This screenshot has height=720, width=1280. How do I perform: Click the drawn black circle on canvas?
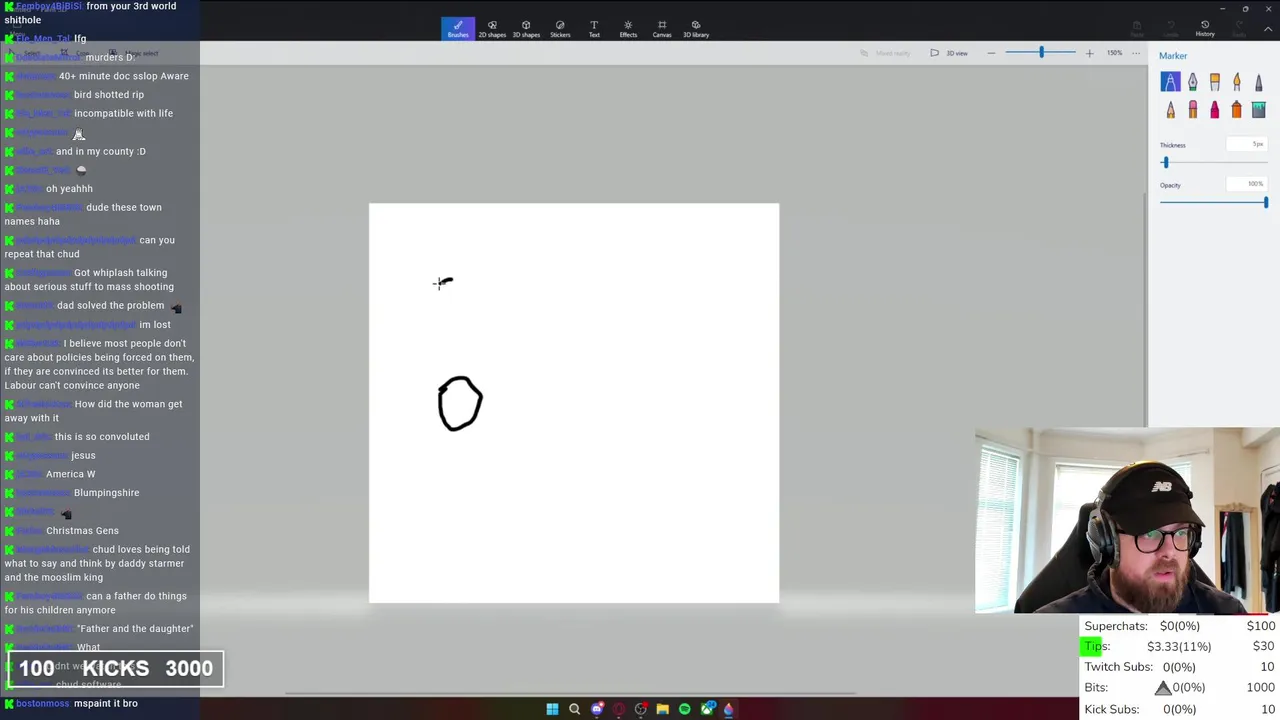coord(460,404)
